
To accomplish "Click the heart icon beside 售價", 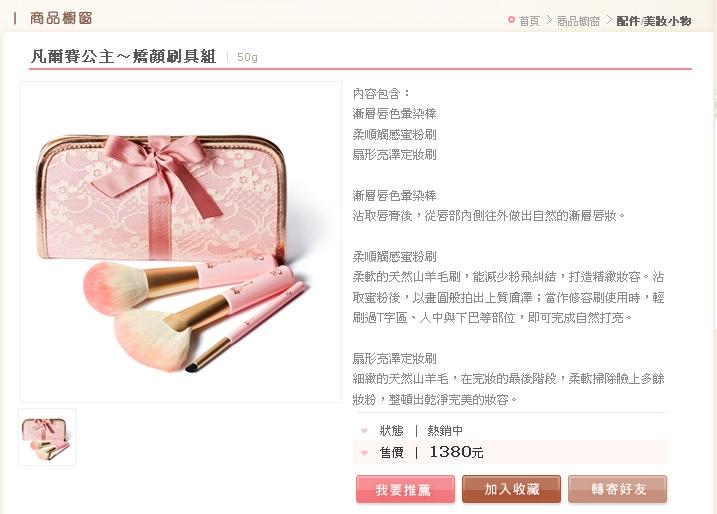I will point(364,453).
